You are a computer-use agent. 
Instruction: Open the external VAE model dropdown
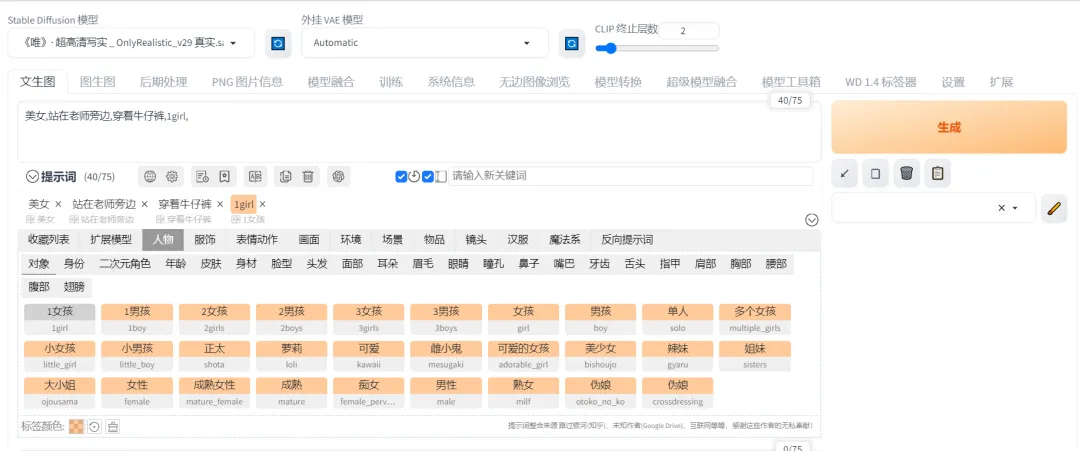(x=425, y=43)
